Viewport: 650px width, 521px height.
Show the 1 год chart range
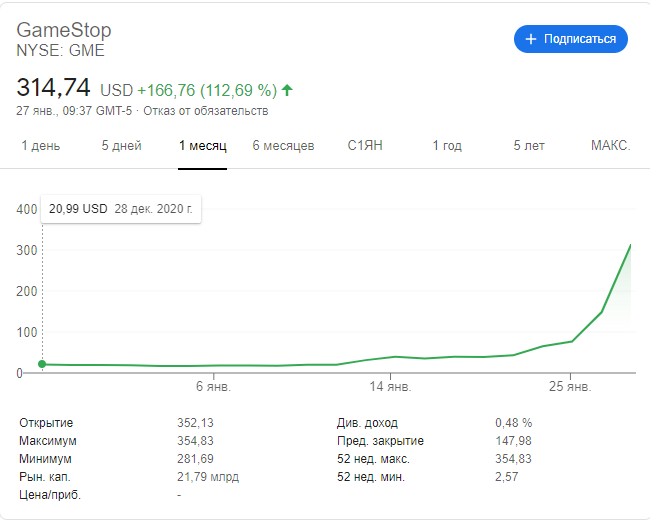pyautogui.click(x=447, y=146)
